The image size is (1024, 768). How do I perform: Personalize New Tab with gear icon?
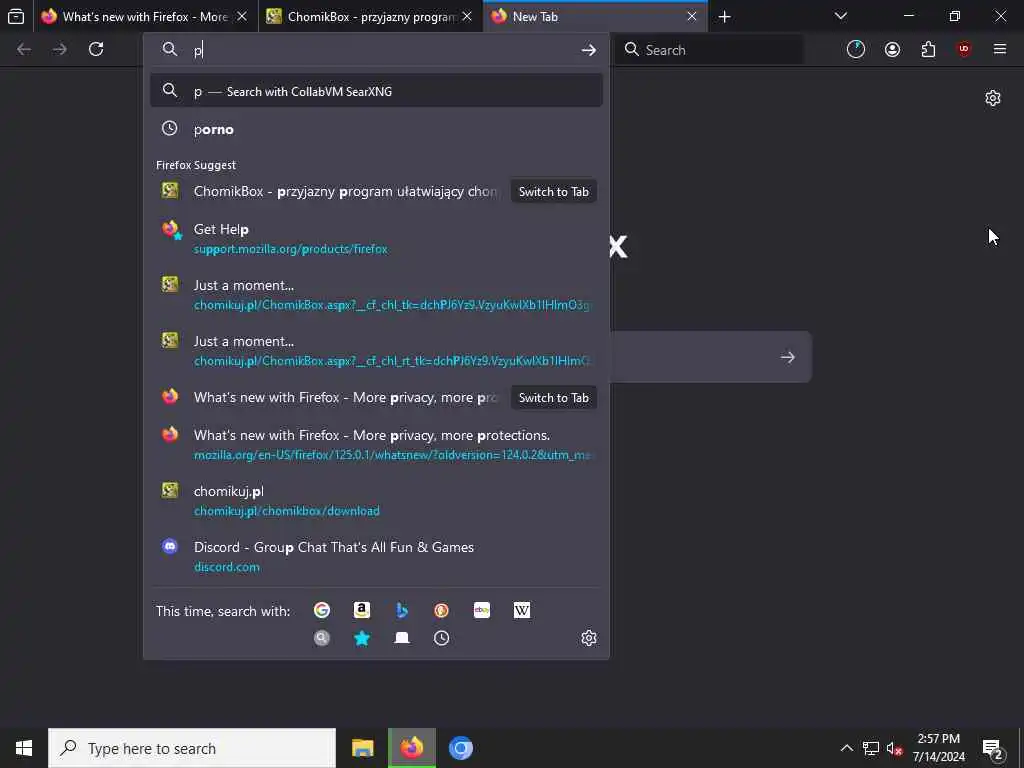[x=993, y=98]
